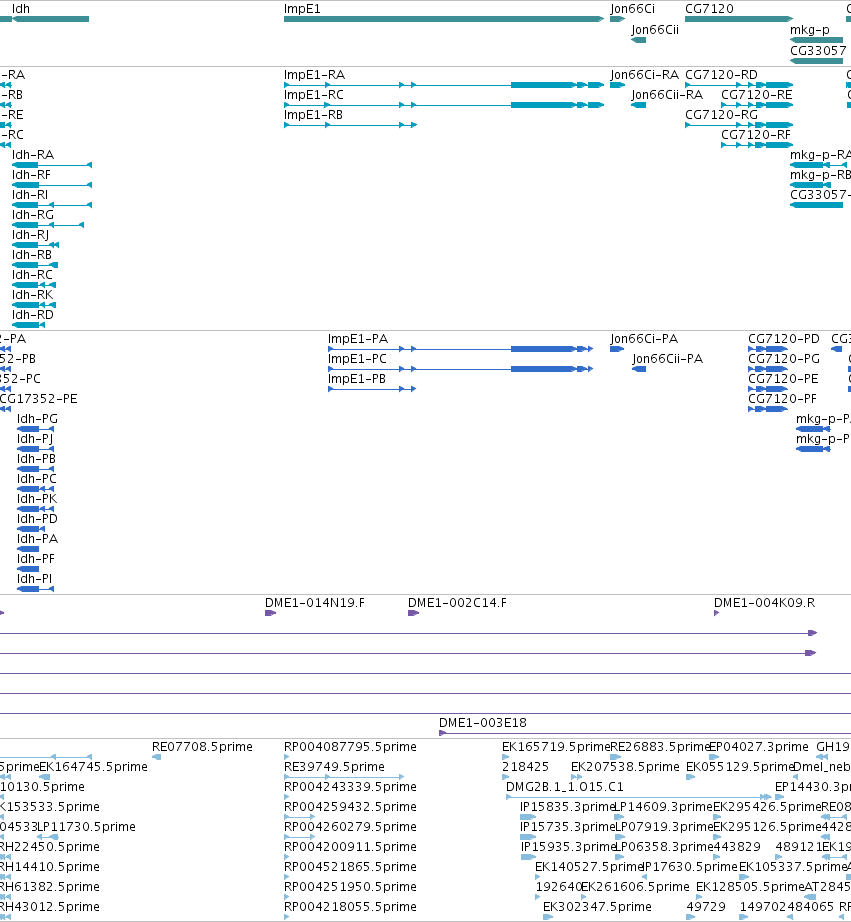851x922 pixels.
Task: Select protein CG7120-PG
Action: click(x=767, y=369)
